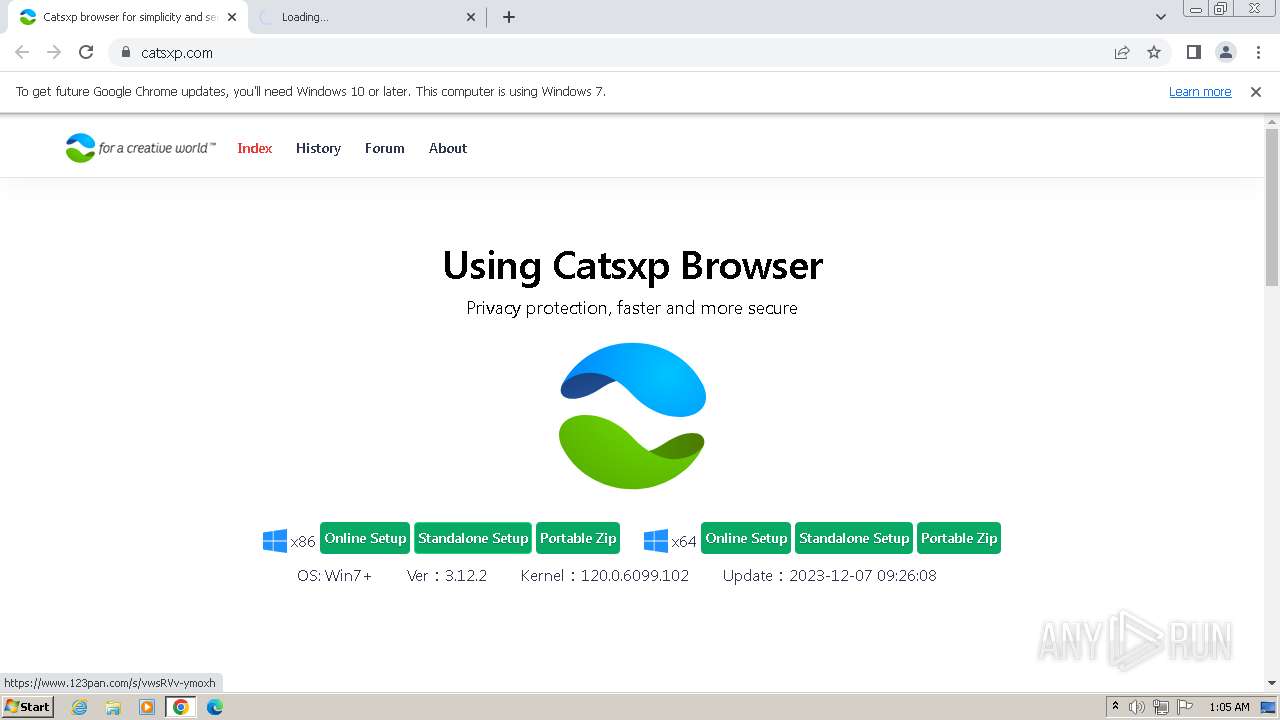Download x64 Portable Zip
This screenshot has height=720, width=1280.
pos(959,538)
